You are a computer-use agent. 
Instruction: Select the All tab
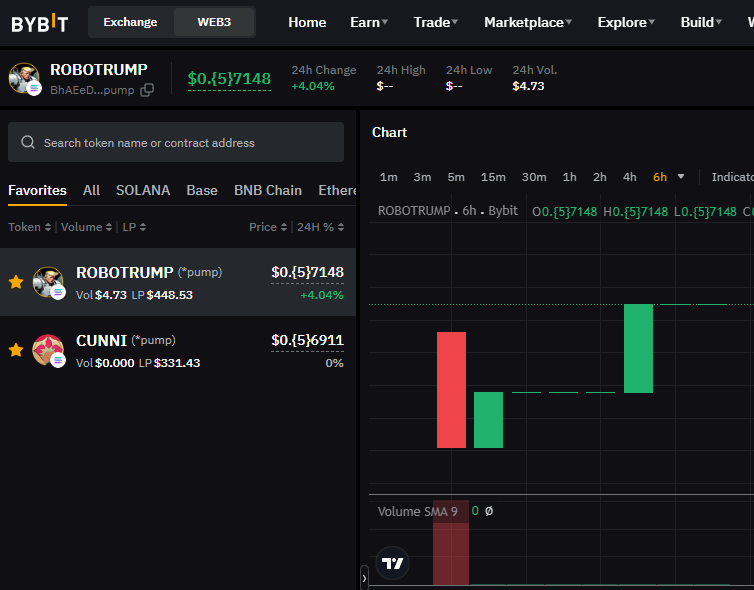click(91, 190)
